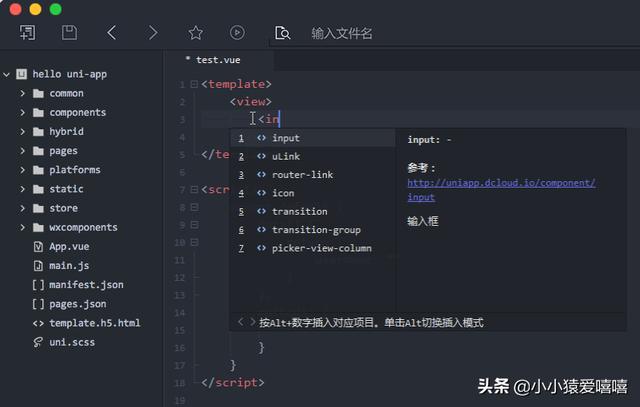Collapse the hello uni-app project
Image resolution: width=640 pixels, height=407 pixels.
coord(7,74)
